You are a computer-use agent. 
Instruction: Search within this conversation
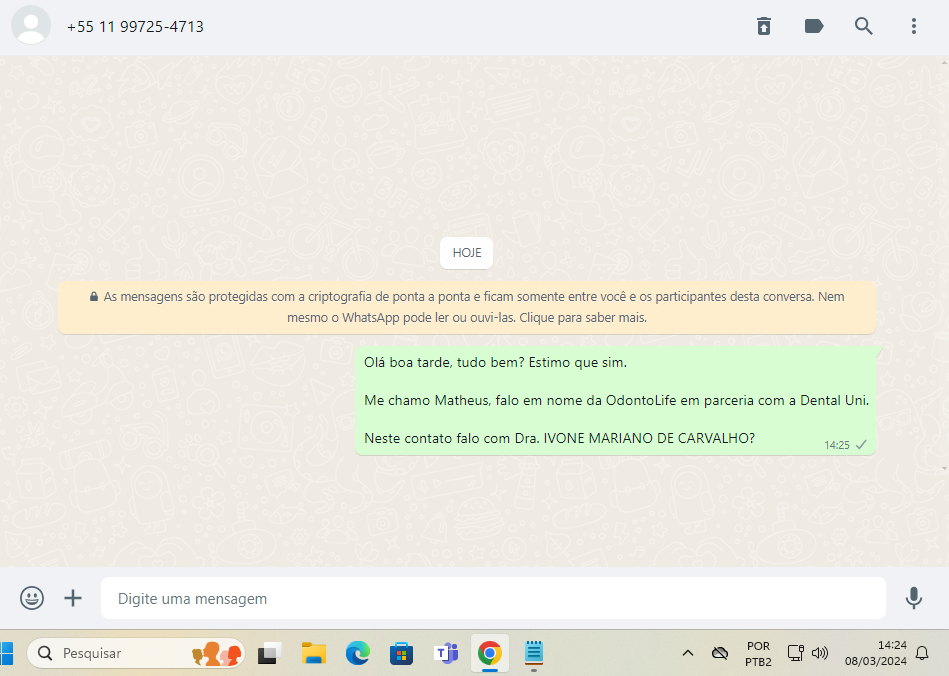(x=864, y=26)
